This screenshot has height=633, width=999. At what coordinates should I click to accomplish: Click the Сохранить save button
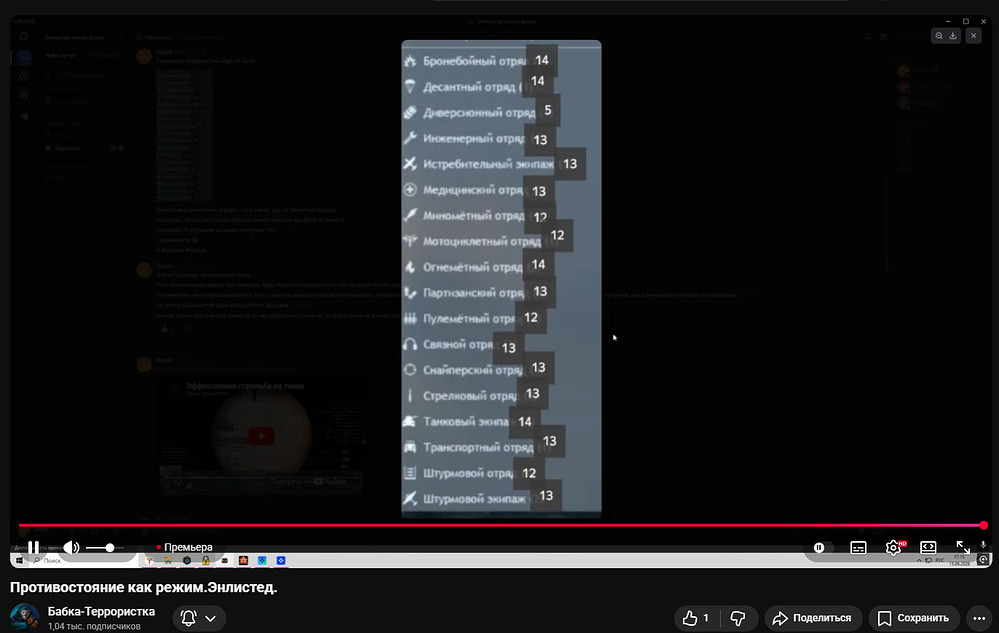pos(914,618)
